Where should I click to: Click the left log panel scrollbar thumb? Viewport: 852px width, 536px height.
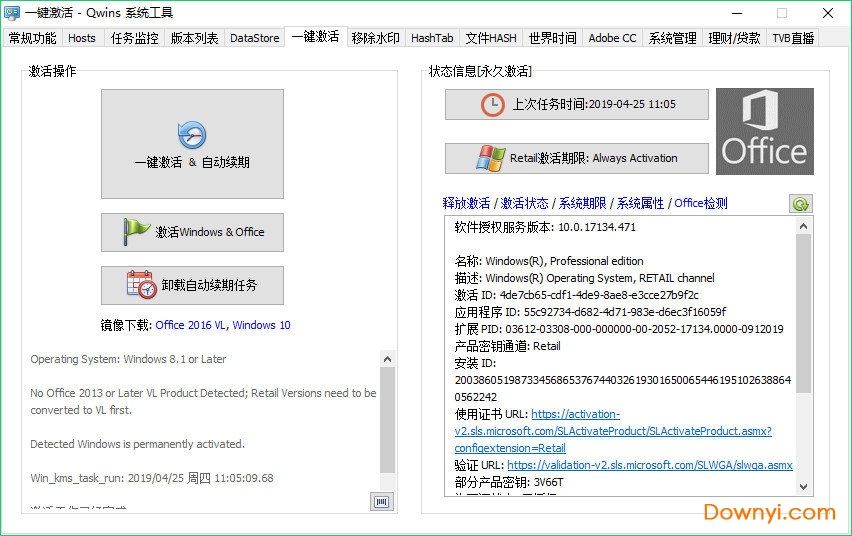387,420
